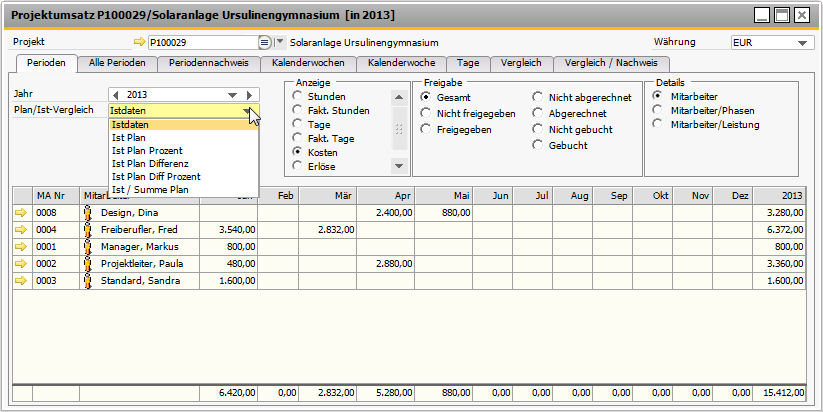Choose Ist Plan Differenz in the list
The image size is (823, 412).
[150, 163]
